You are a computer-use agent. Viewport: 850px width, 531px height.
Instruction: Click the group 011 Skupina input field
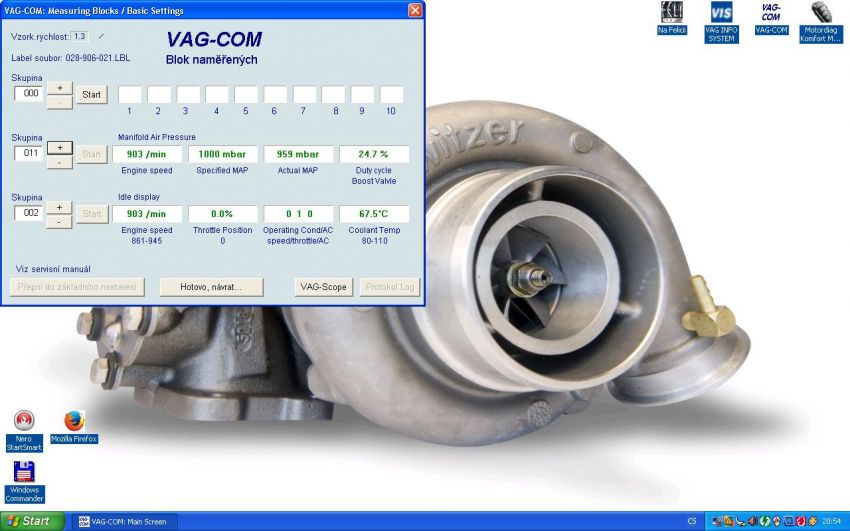click(x=29, y=153)
